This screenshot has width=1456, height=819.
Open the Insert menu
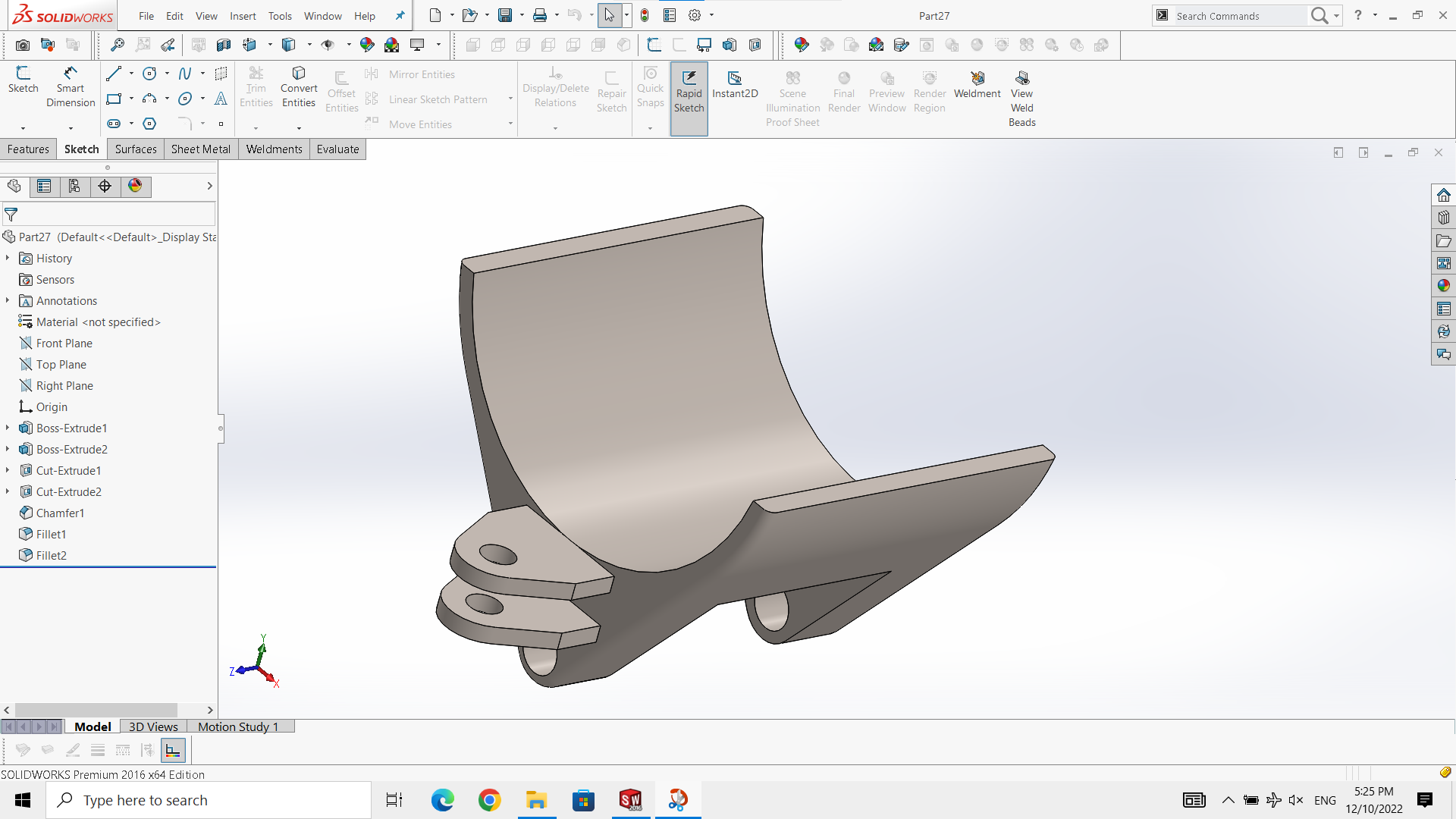[243, 16]
